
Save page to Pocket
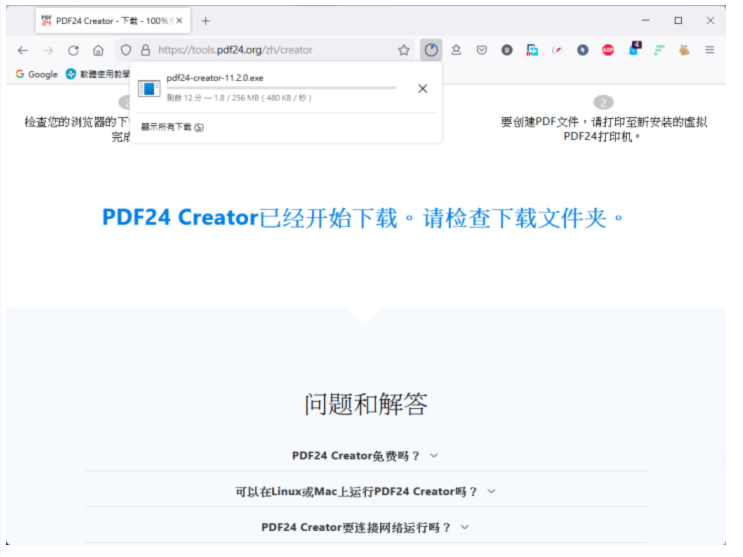pos(481,50)
